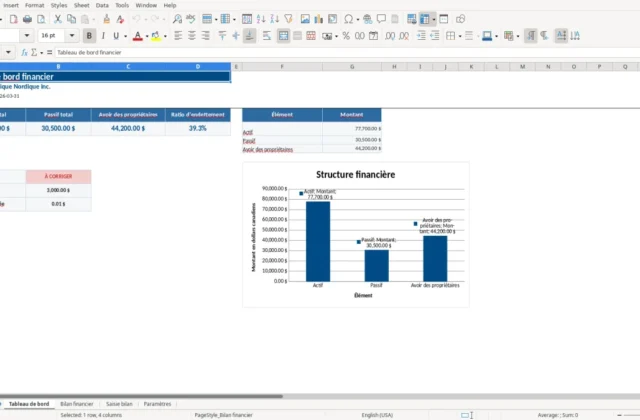
Task: Expand the Conditional Formatting arrow
Action: (x=518, y=36)
